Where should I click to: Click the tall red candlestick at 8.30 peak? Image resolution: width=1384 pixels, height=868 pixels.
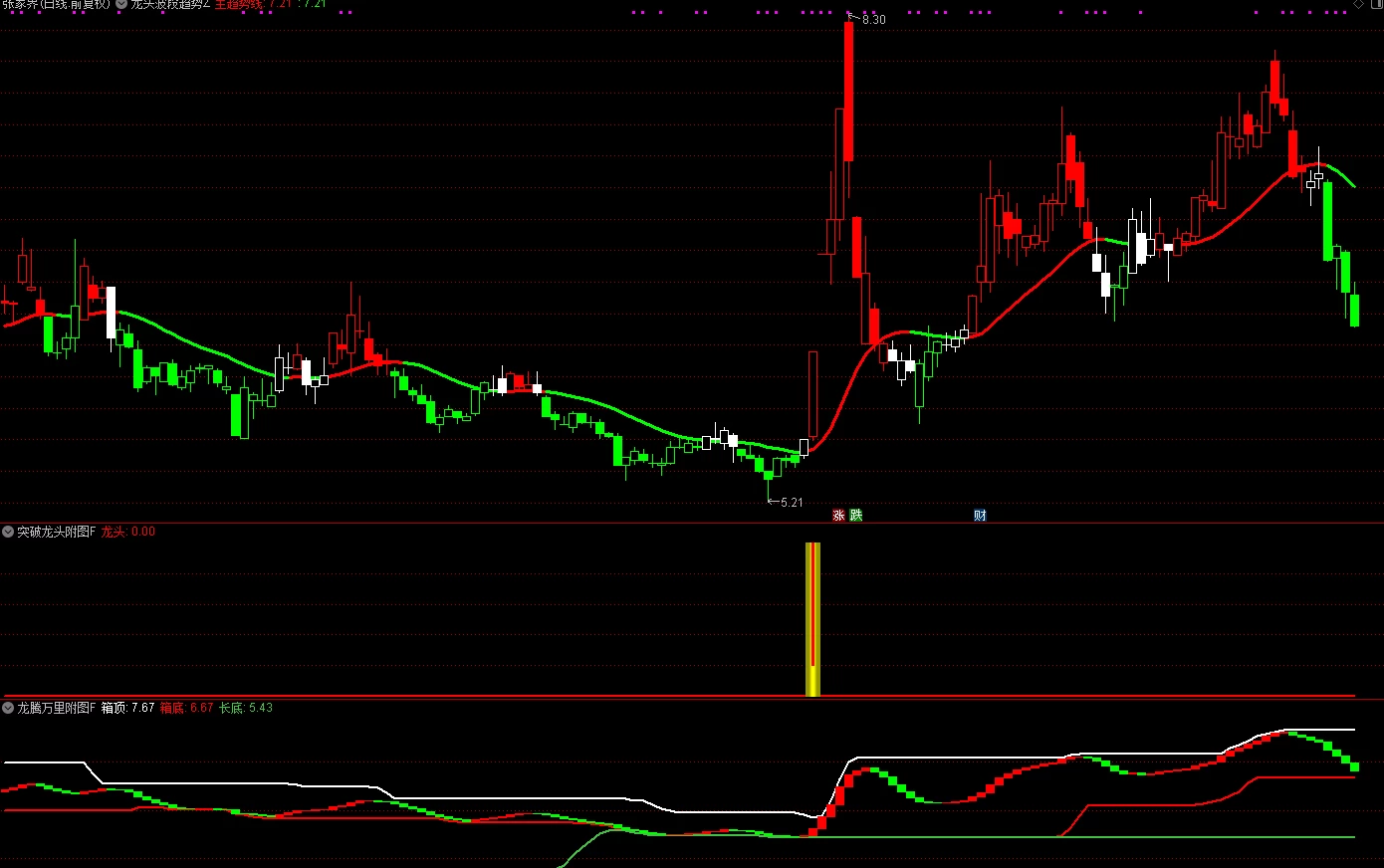tap(848, 91)
